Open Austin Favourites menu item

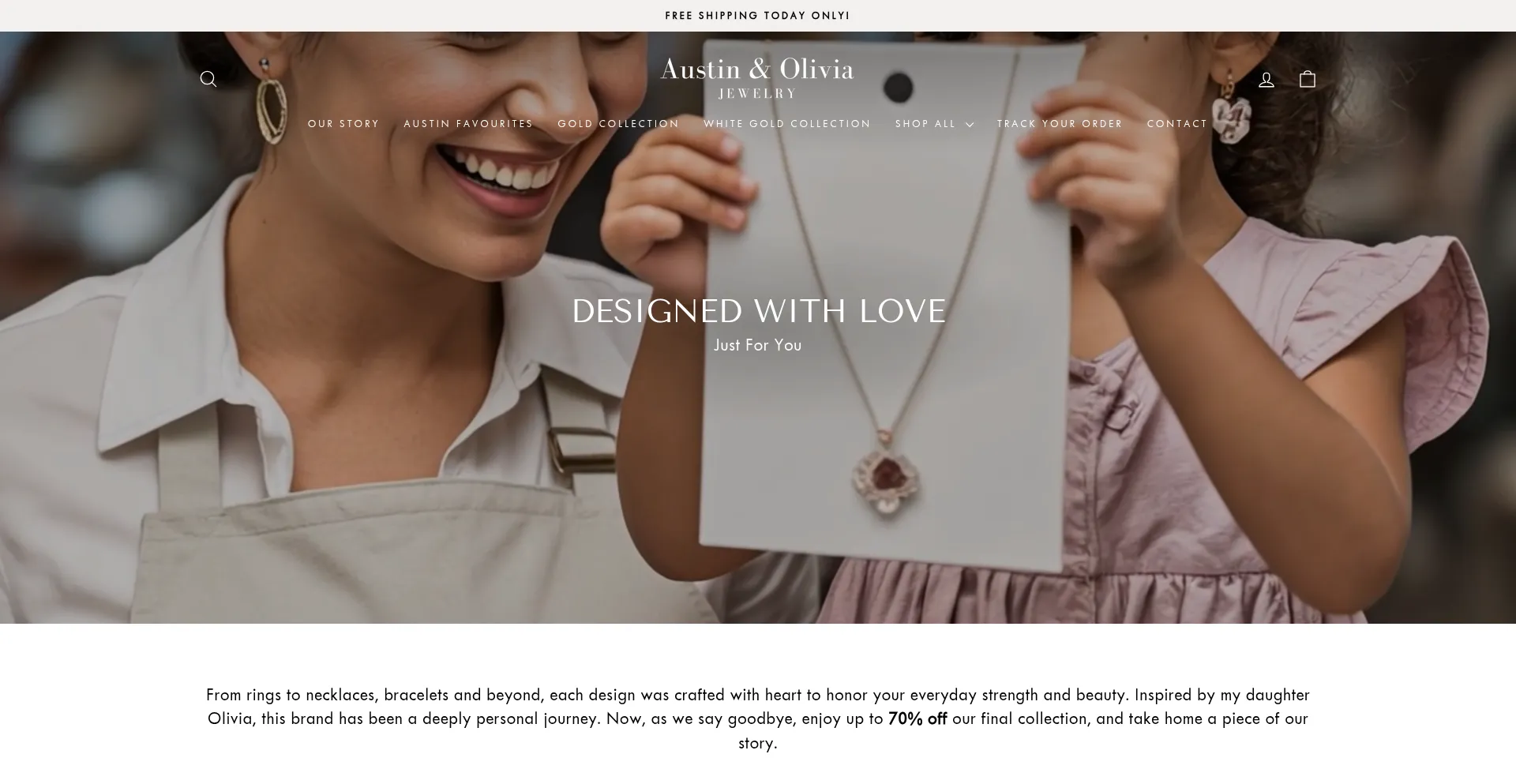tap(468, 124)
